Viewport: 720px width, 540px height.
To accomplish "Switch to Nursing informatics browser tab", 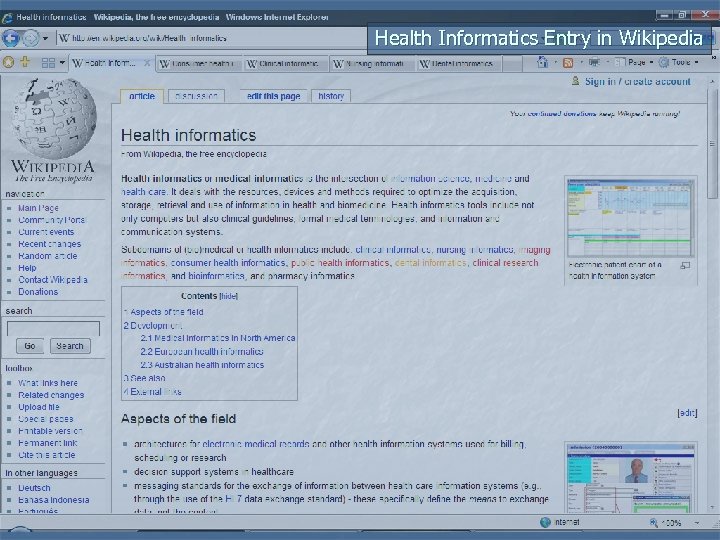I will (372, 64).
